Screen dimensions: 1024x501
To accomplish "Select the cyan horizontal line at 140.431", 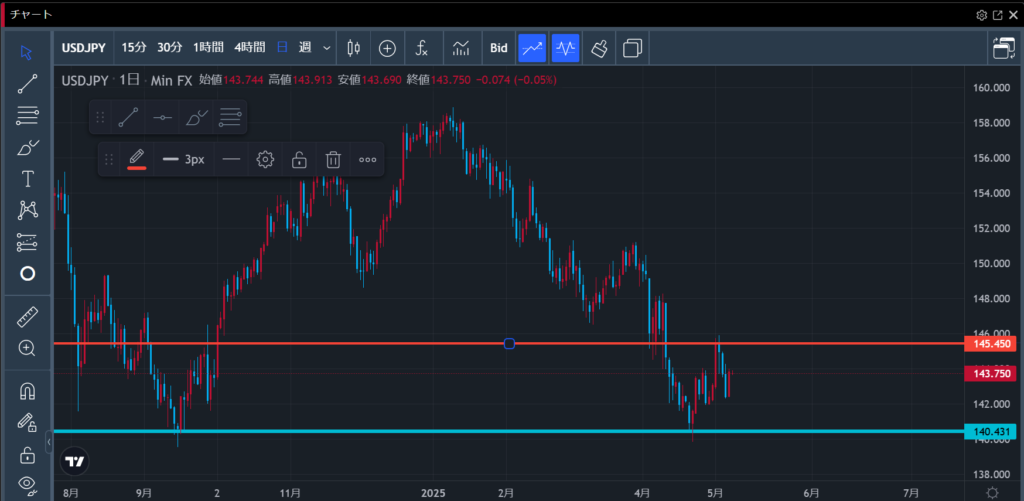I will [x=508, y=431].
